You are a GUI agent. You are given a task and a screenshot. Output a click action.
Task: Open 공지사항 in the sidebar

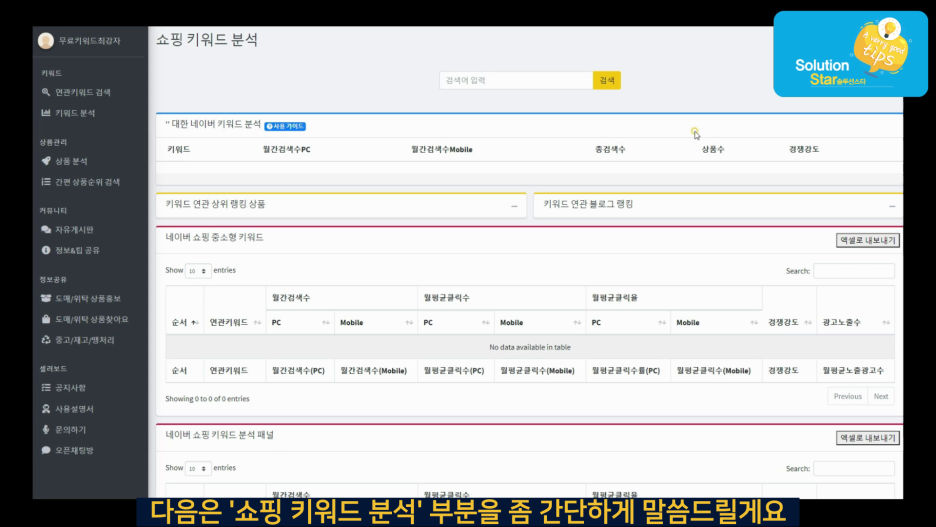[x=70, y=388]
